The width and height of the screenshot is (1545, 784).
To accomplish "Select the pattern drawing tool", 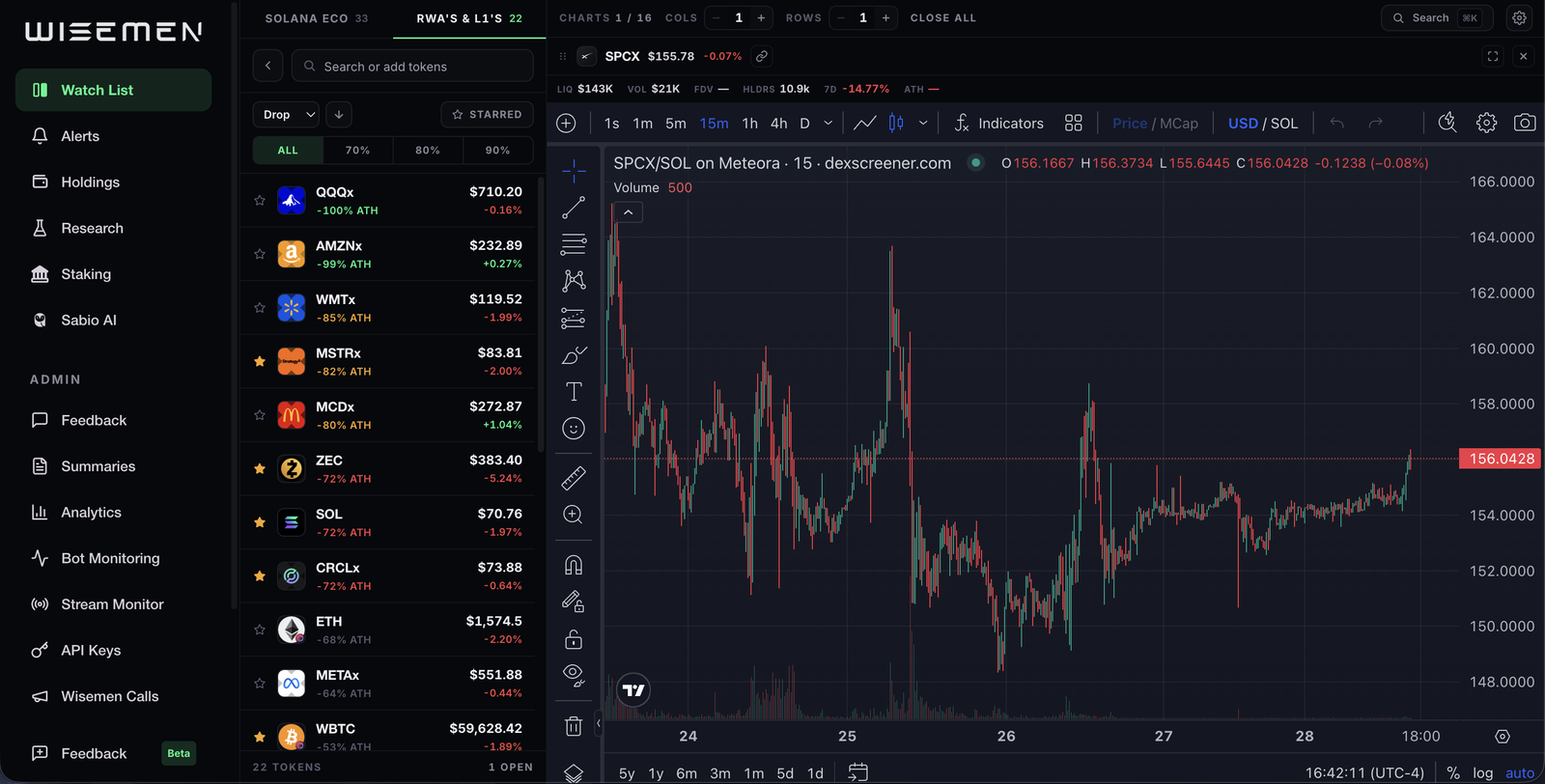I will [x=574, y=281].
